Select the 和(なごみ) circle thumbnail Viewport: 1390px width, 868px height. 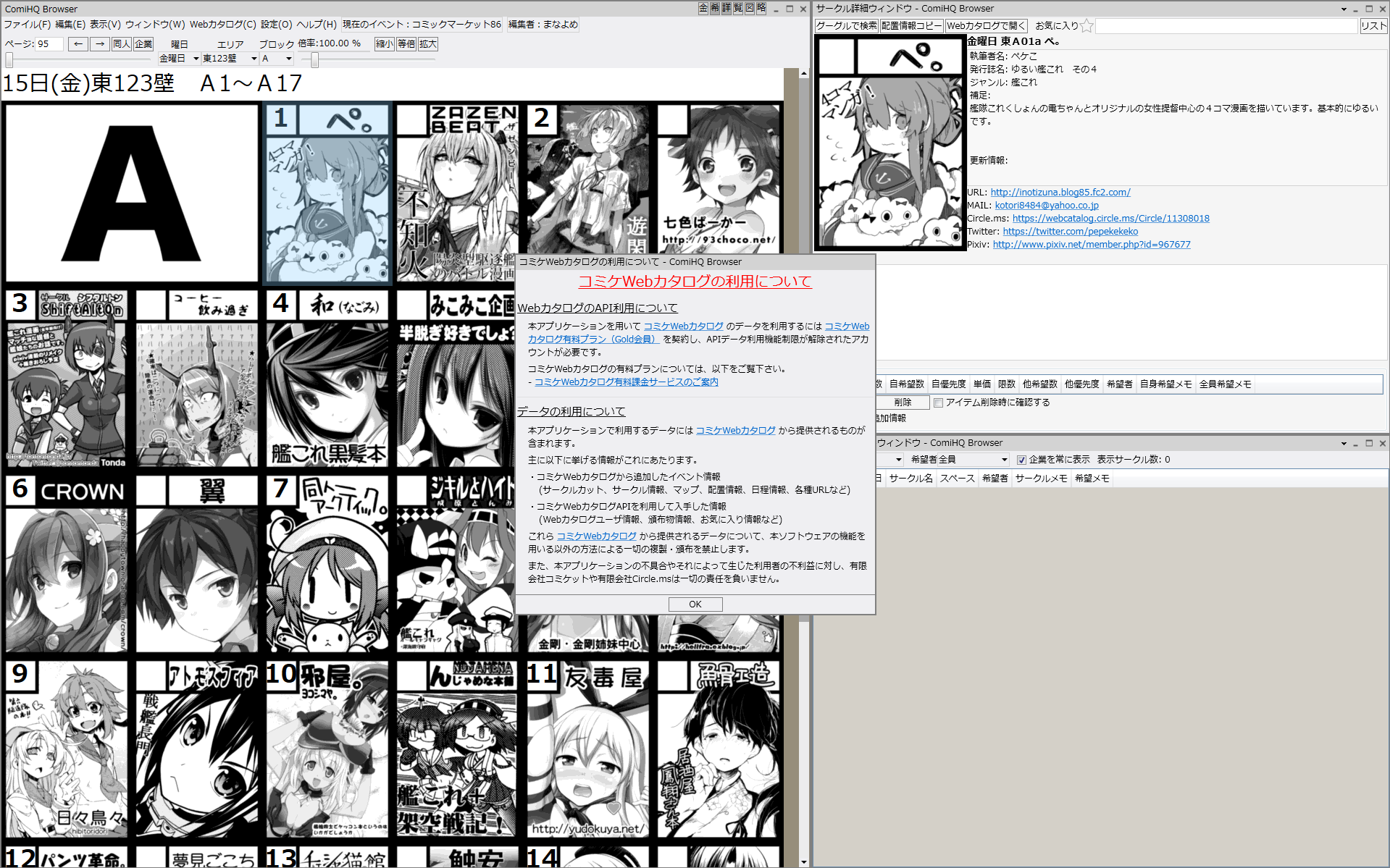pos(327,379)
